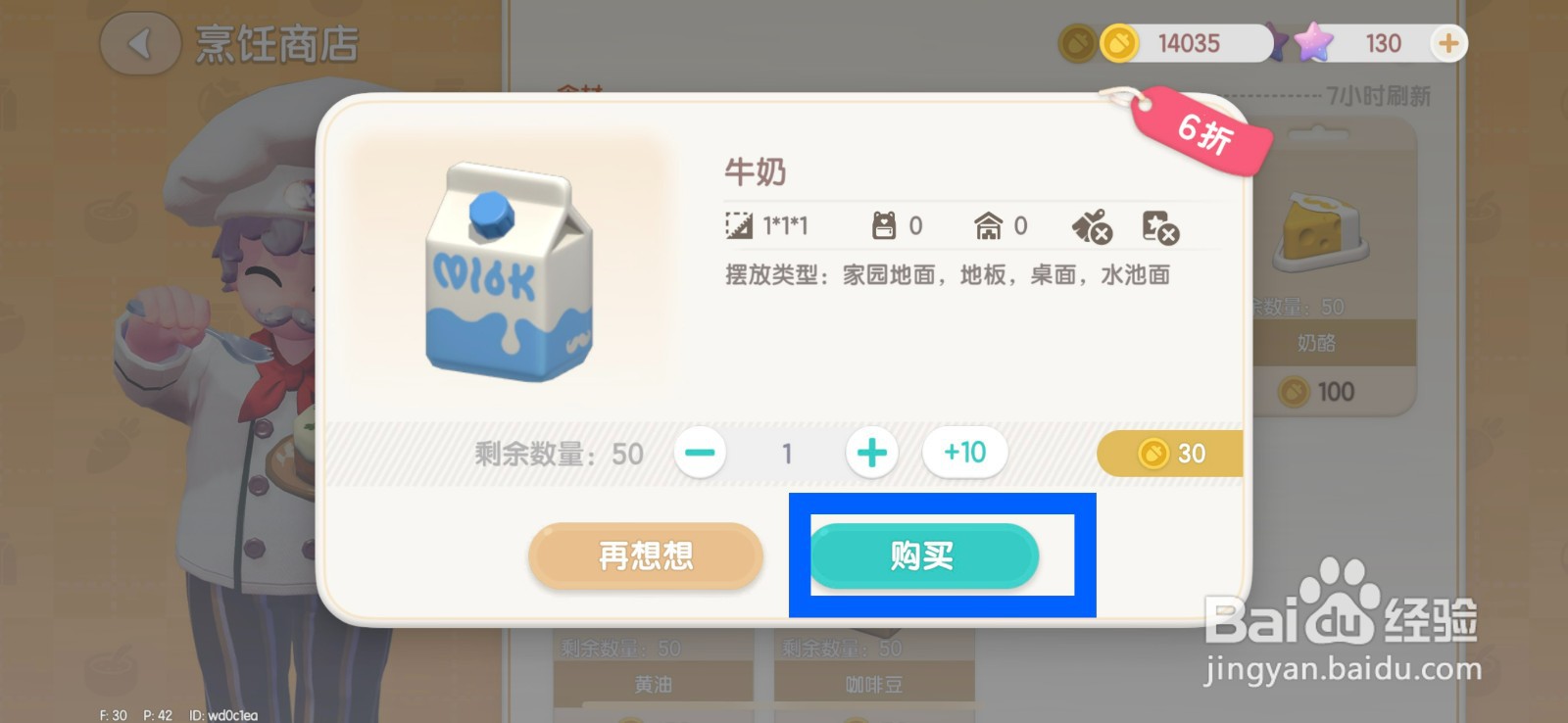Confirm purchase with 购买 button

coord(923,556)
